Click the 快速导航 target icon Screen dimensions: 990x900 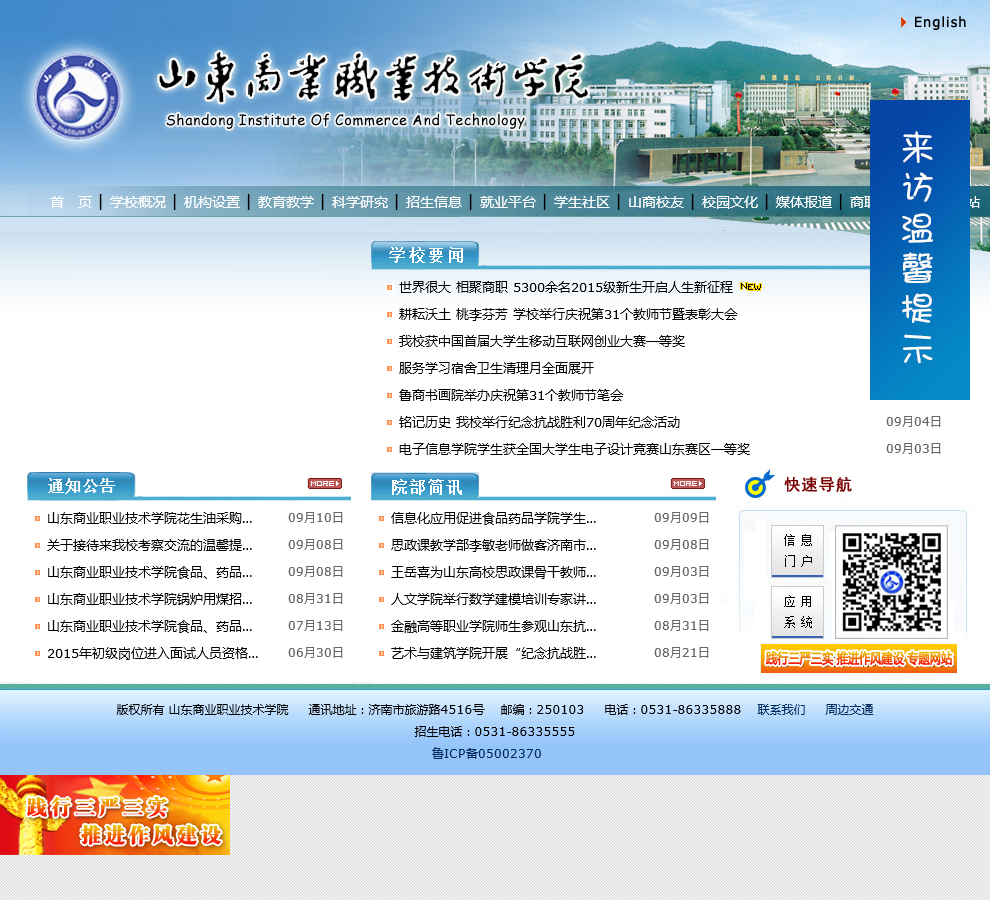758,484
